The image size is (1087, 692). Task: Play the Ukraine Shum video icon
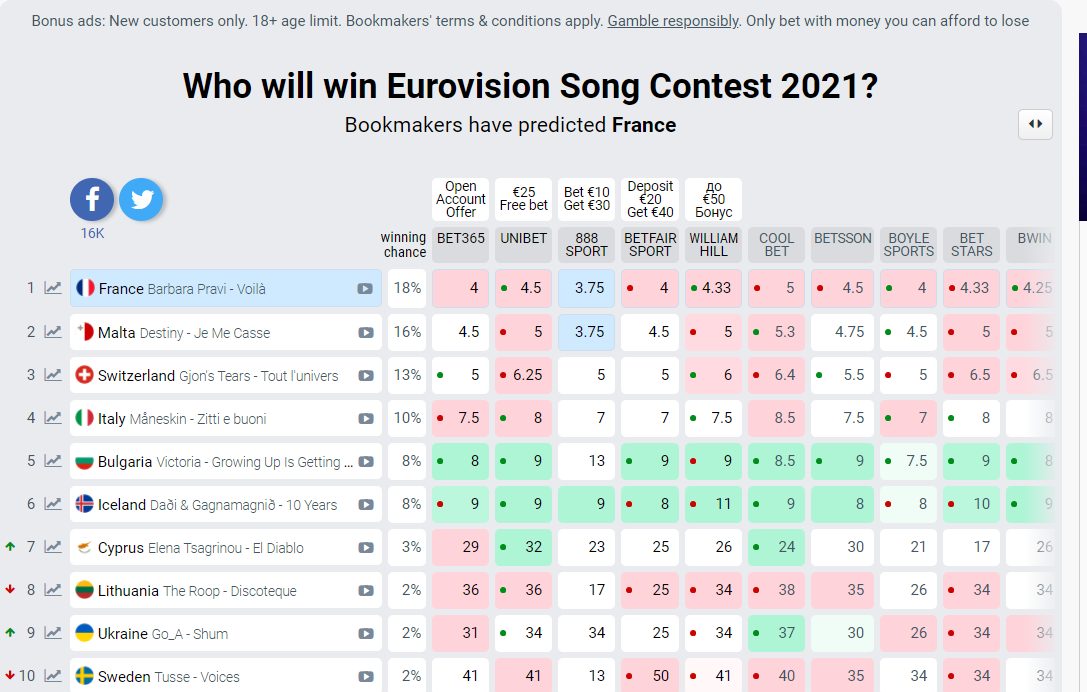(x=366, y=634)
